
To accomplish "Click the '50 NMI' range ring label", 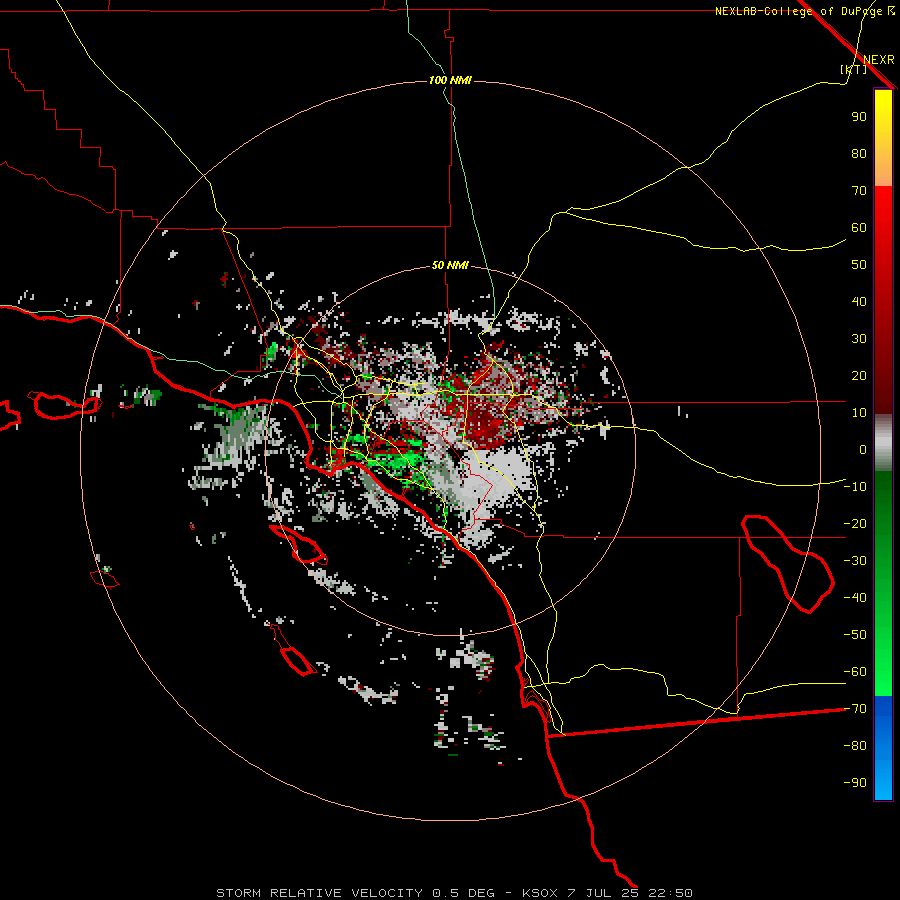I will pyautogui.click(x=451, y=265).
